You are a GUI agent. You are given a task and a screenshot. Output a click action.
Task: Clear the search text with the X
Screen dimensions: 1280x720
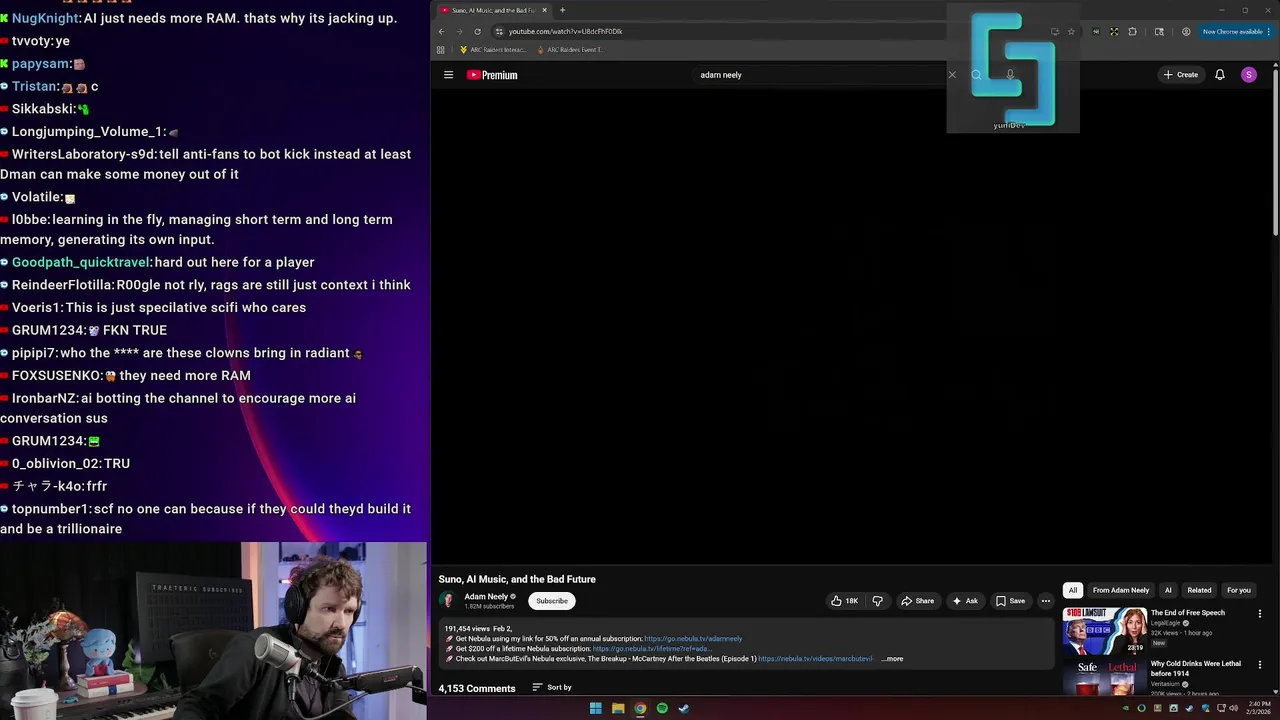[x=952, y=75]
